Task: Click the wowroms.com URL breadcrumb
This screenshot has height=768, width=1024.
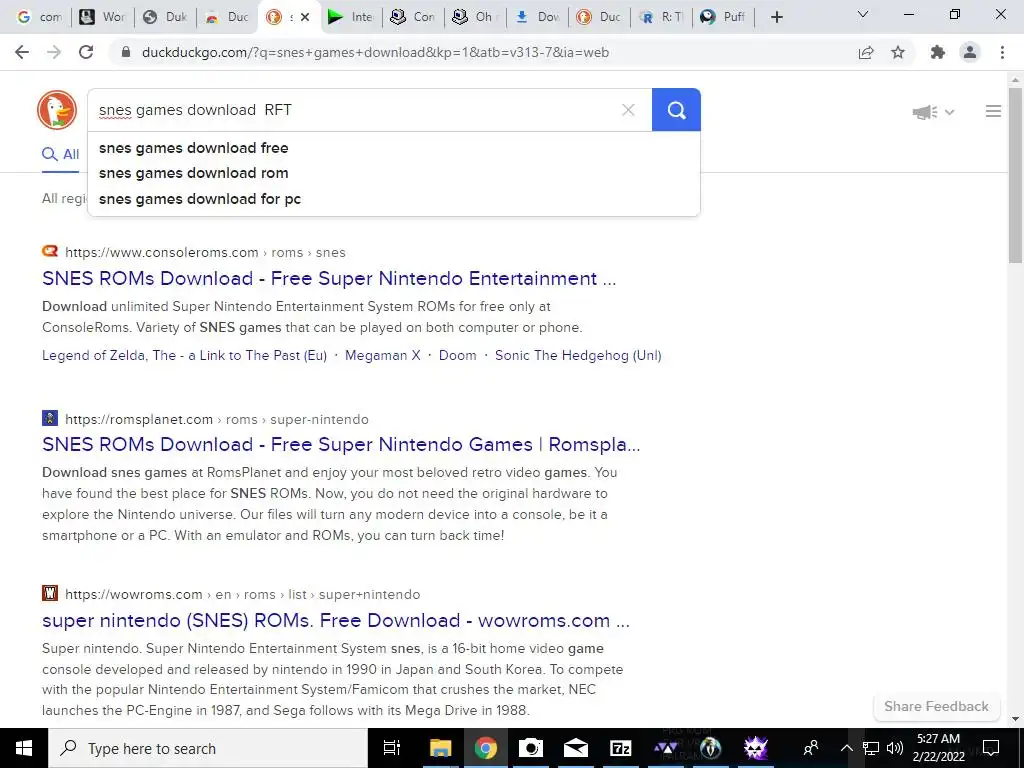Action: tap(242, 594)
